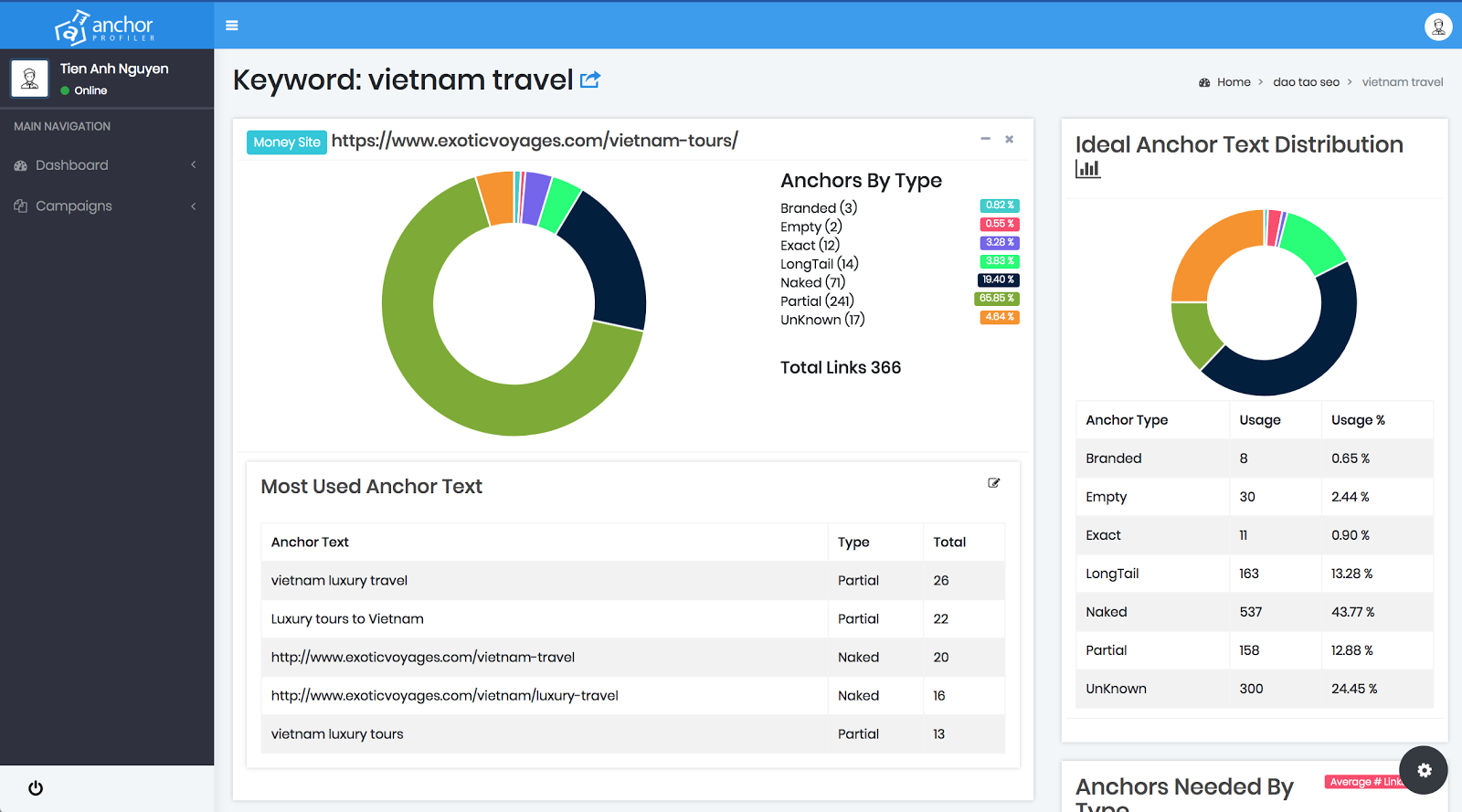Expand the Campaigns menu chevron

pos(194,206)
